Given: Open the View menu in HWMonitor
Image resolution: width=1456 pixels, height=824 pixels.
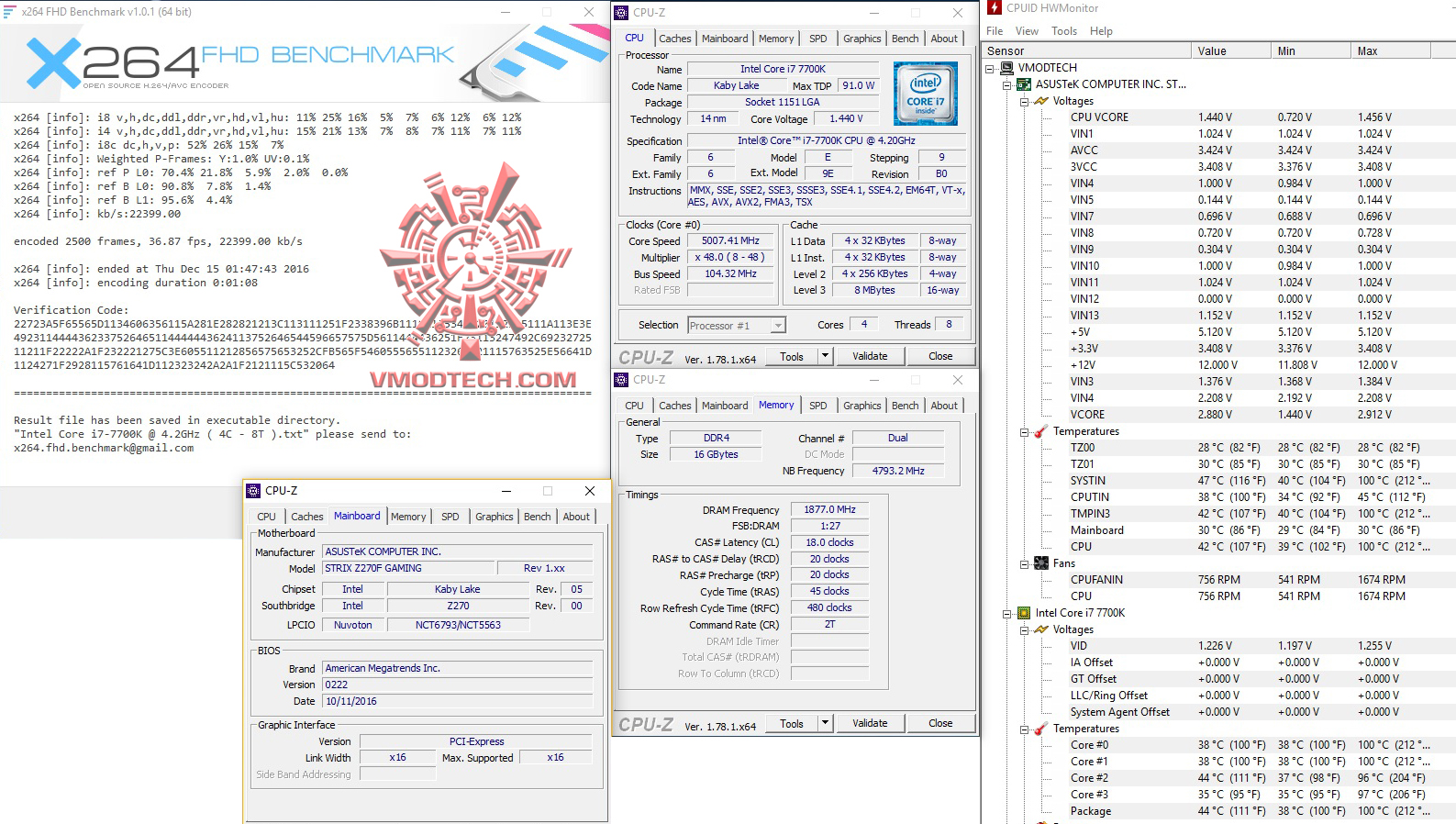Looking at the screenshot, I should [1027, 31].
